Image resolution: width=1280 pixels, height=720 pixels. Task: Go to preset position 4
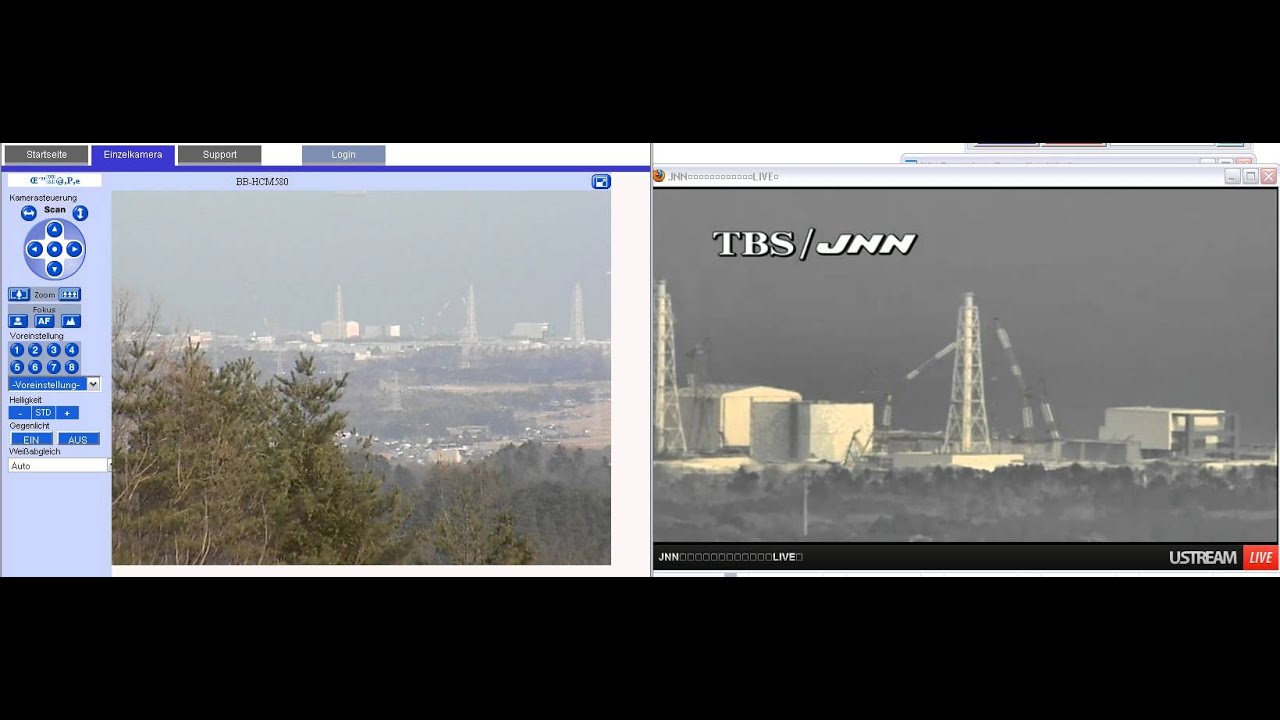(x=71, y=350)
